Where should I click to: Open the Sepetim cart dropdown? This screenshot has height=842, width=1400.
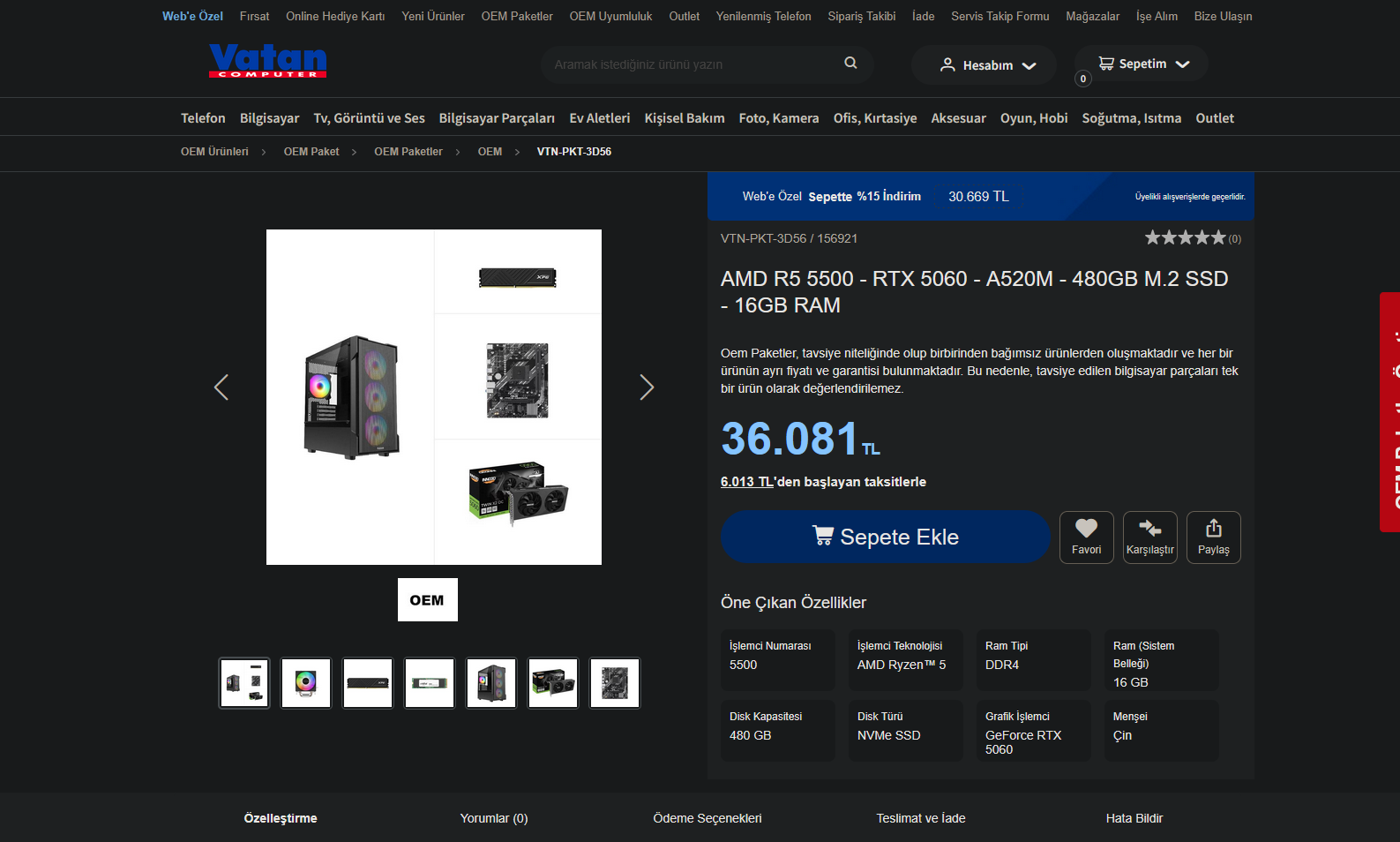1142,64
